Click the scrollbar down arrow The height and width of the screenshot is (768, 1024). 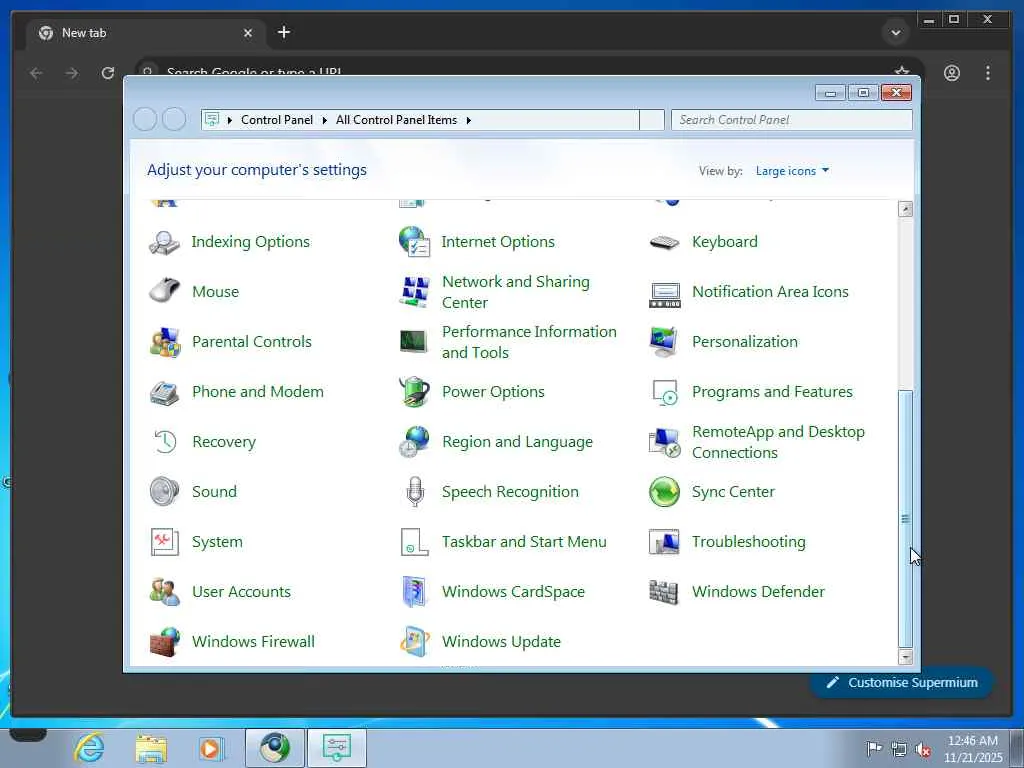click(905, 657)
